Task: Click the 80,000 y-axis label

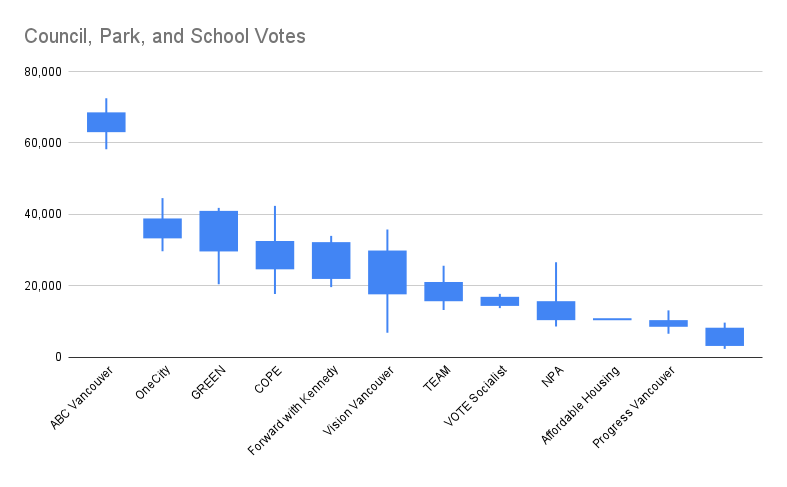Action: click(x=42, y=72)
